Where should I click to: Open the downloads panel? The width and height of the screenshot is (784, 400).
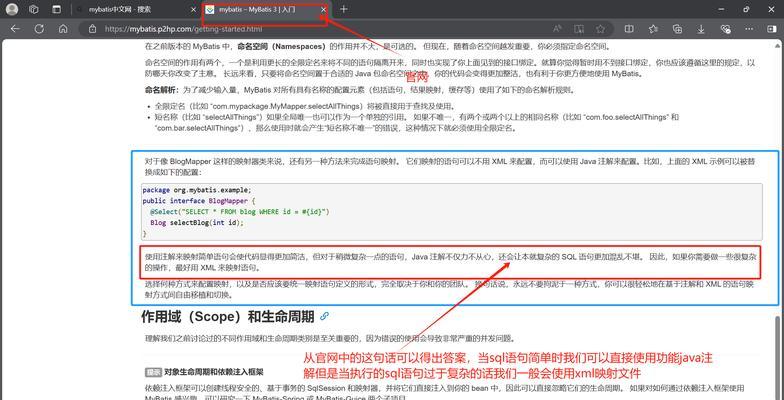(702, 29)
